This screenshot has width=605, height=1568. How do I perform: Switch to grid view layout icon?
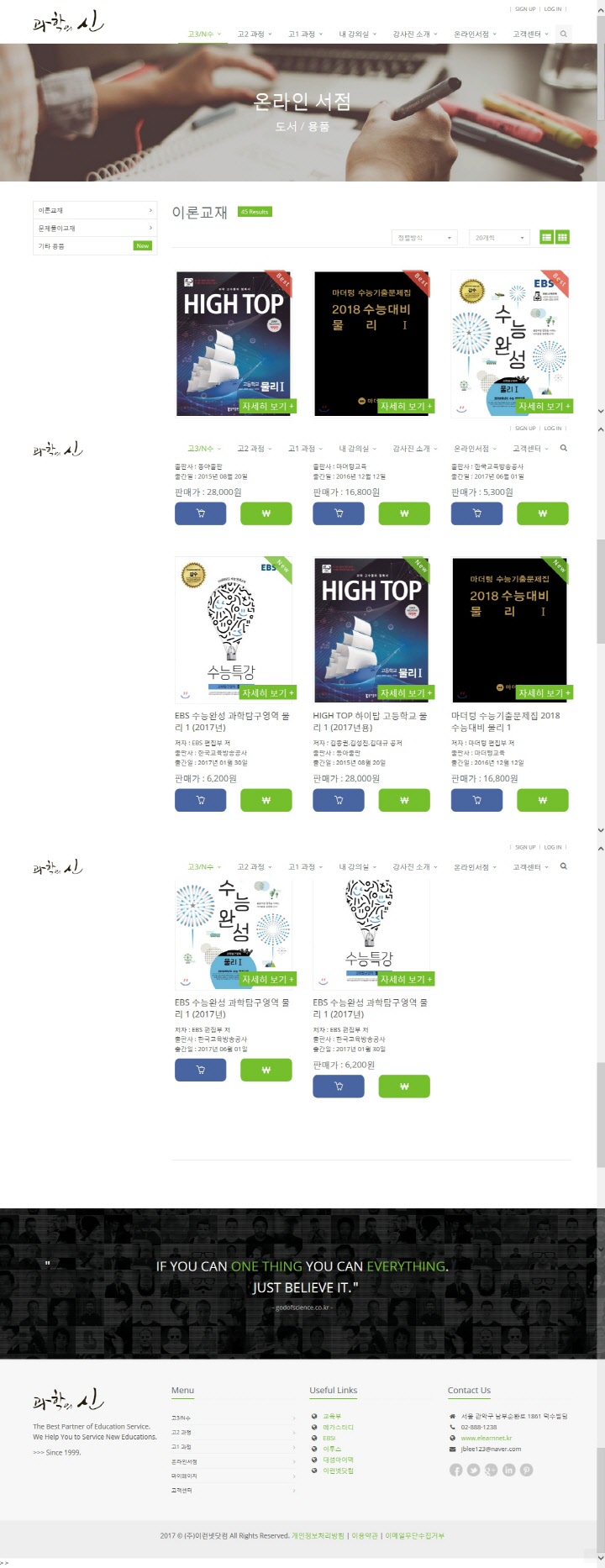[x=562, y=238]
